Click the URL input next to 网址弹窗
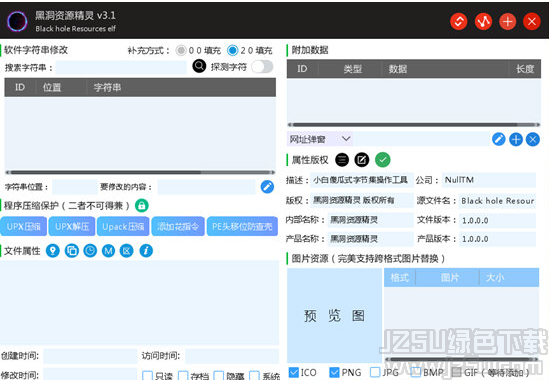Screen dimensions: 549x380 pyautogui.click(x=421, y=139)
